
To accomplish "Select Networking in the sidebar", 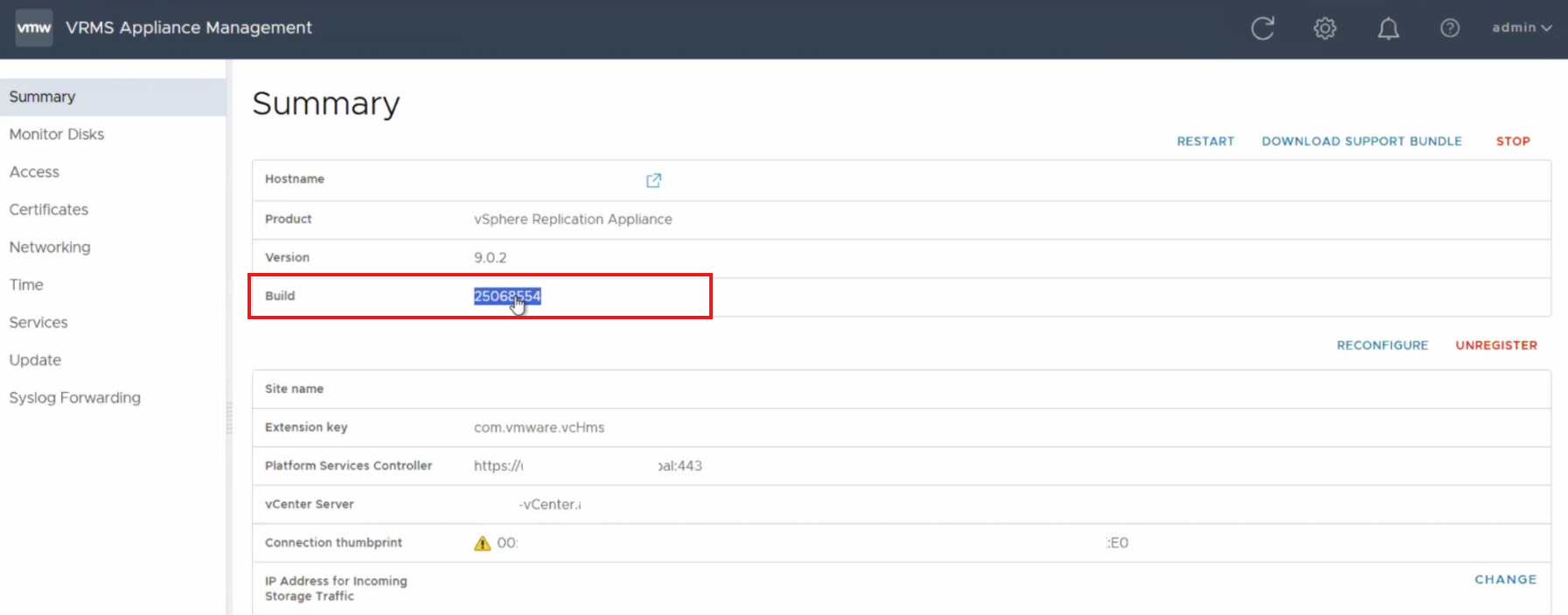I will coord(50,248).
